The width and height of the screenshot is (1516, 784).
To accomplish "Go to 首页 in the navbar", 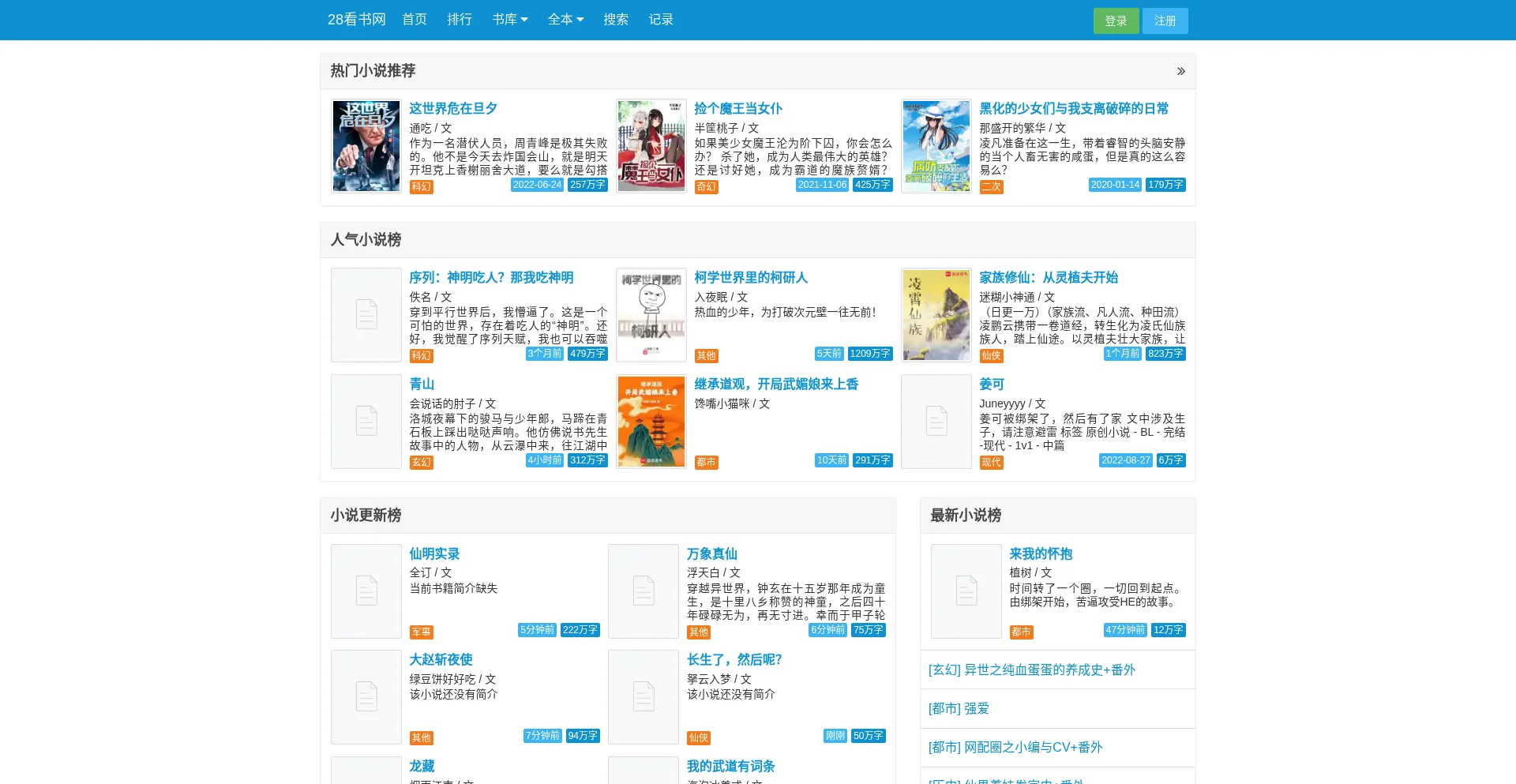I will tap(415, 20).
